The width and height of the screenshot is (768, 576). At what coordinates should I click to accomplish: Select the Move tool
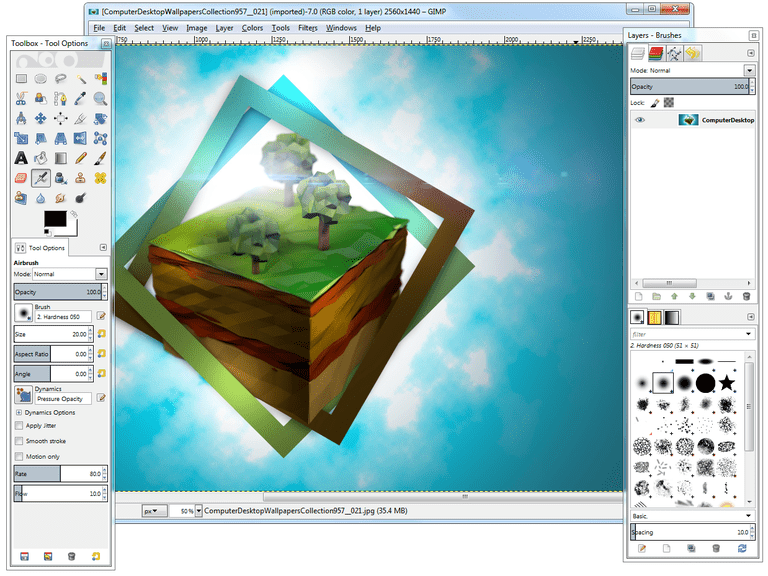pyautogui.click(x=41, y=119)
